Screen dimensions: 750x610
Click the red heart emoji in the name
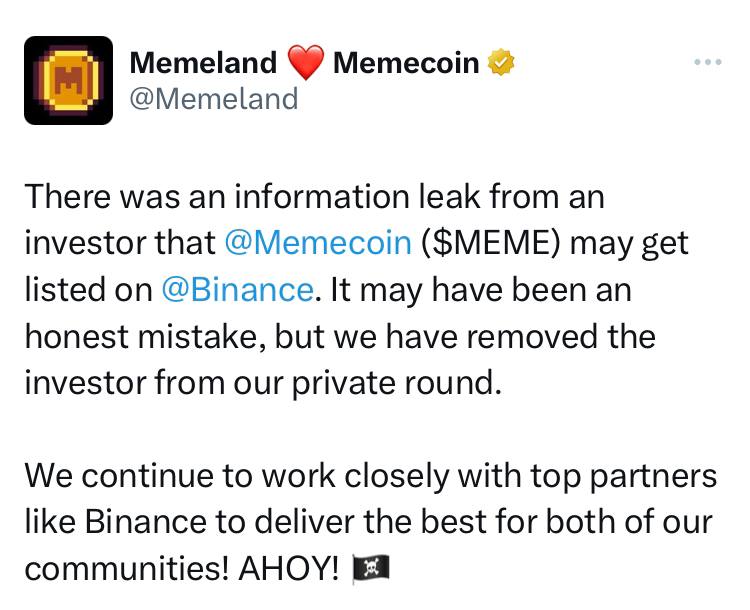tap(306, 64)
